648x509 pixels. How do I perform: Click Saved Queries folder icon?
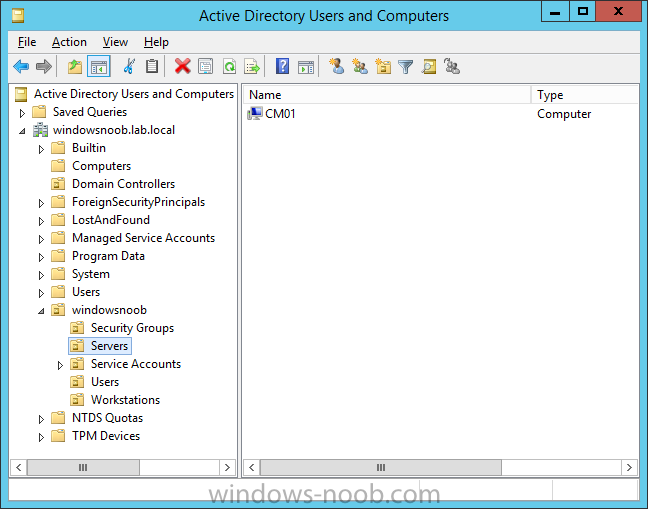(39, 112)
